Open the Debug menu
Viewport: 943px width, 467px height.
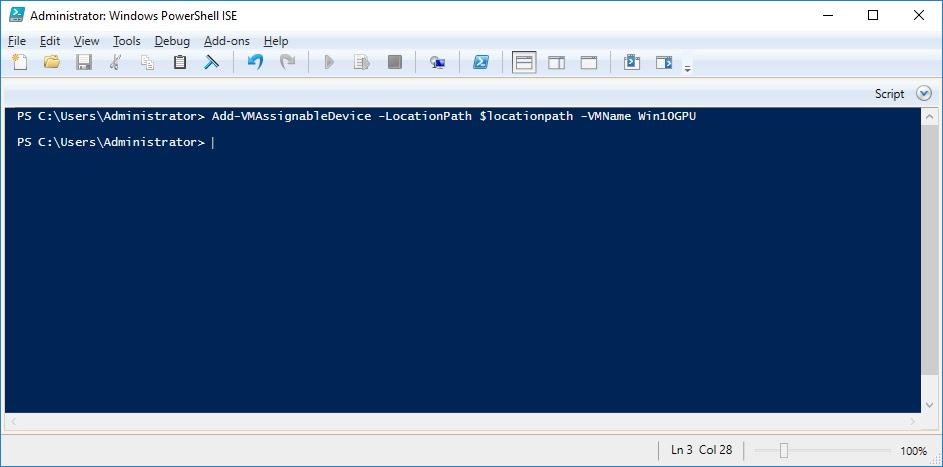[x=172, y=41]
